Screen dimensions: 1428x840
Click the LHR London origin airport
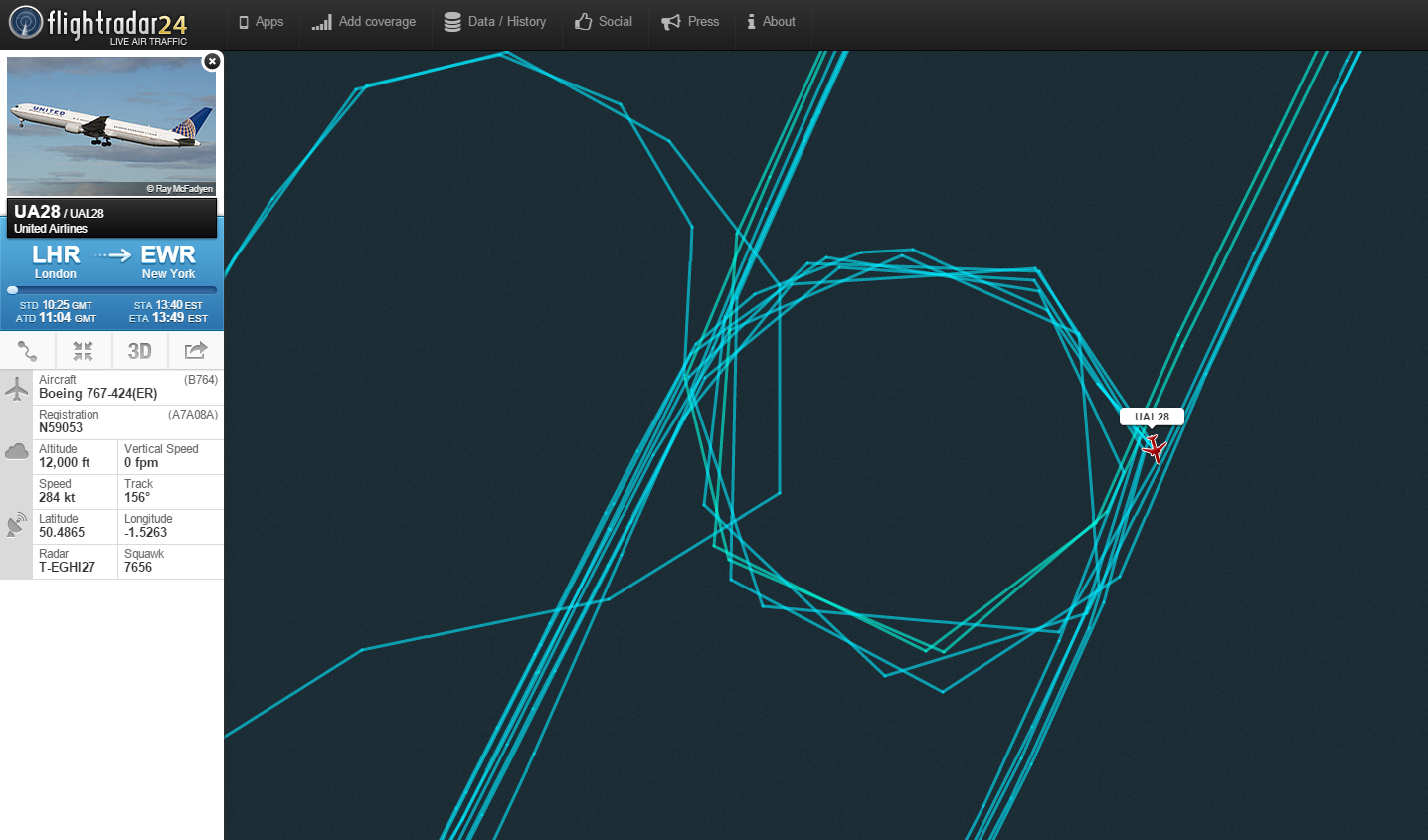[56, 262]
